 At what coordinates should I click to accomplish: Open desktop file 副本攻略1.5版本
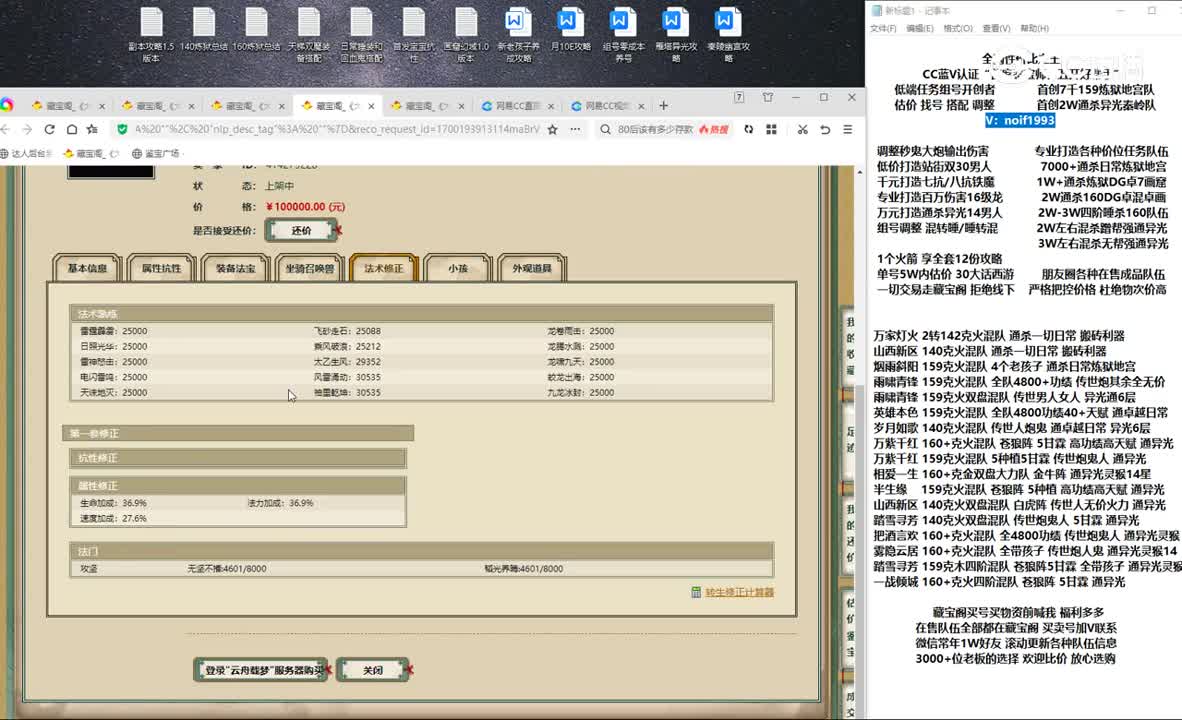(151, 35)
